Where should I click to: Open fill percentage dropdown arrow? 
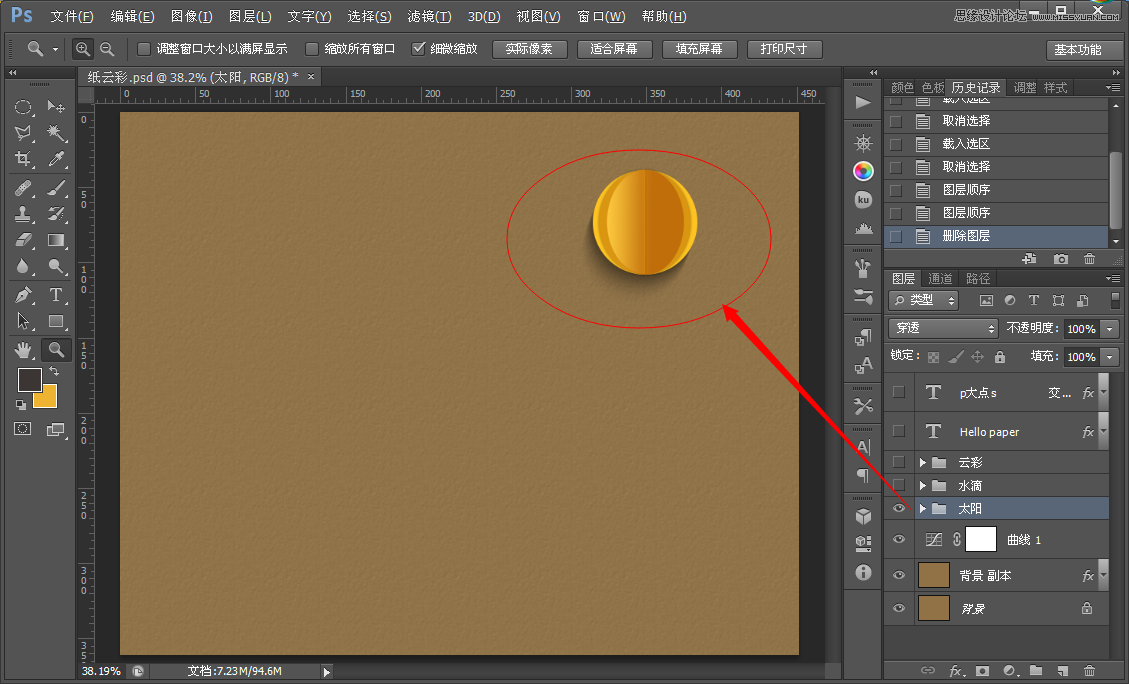pos(1110,357)
